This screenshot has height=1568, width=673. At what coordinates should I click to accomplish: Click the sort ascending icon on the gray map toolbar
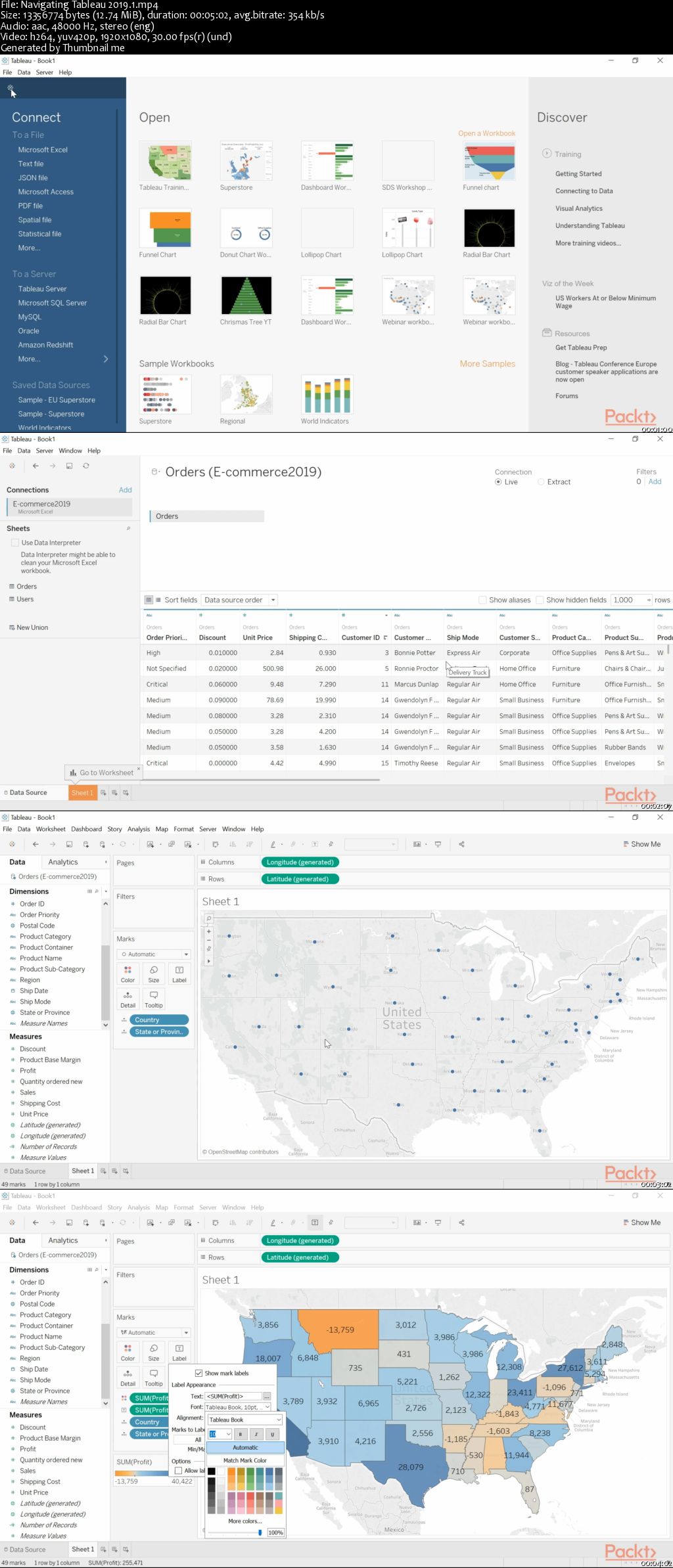[x=232, y=844]
